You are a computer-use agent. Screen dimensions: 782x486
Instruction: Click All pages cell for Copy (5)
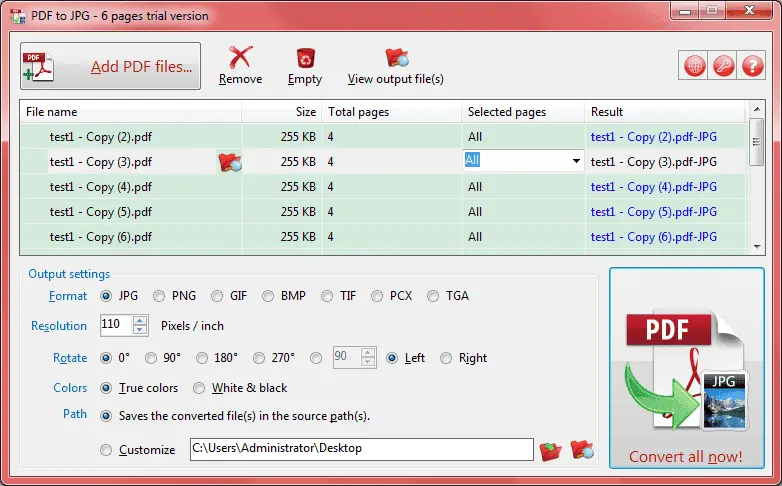pos(523,212)
